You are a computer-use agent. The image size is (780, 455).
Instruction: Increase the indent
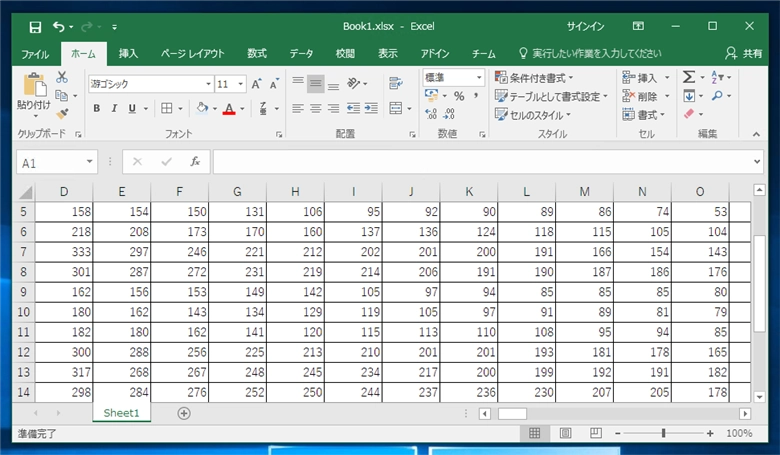(x=371, y=108)
